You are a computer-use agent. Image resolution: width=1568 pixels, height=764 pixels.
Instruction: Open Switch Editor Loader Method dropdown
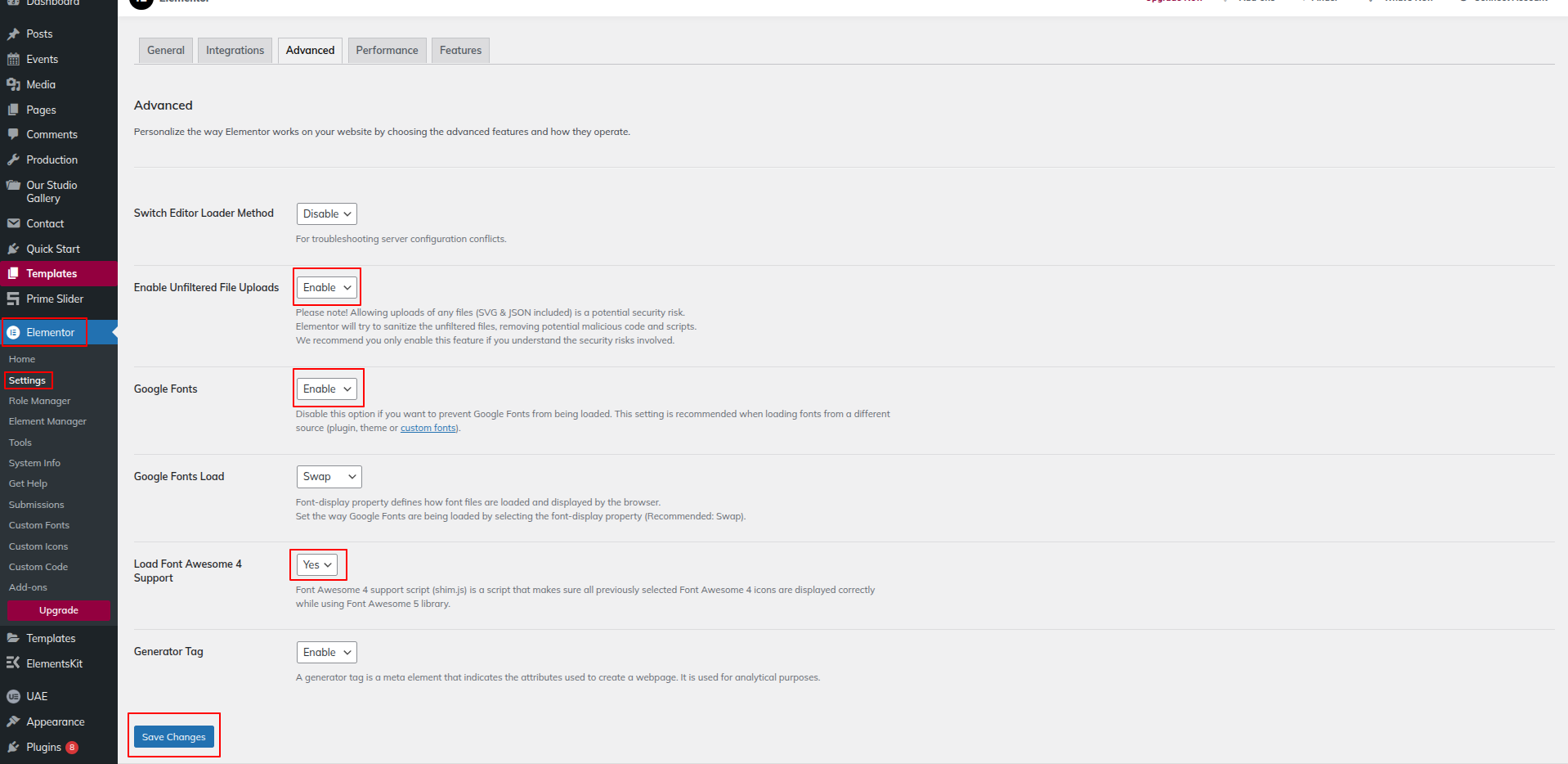[x=327, y=214]
